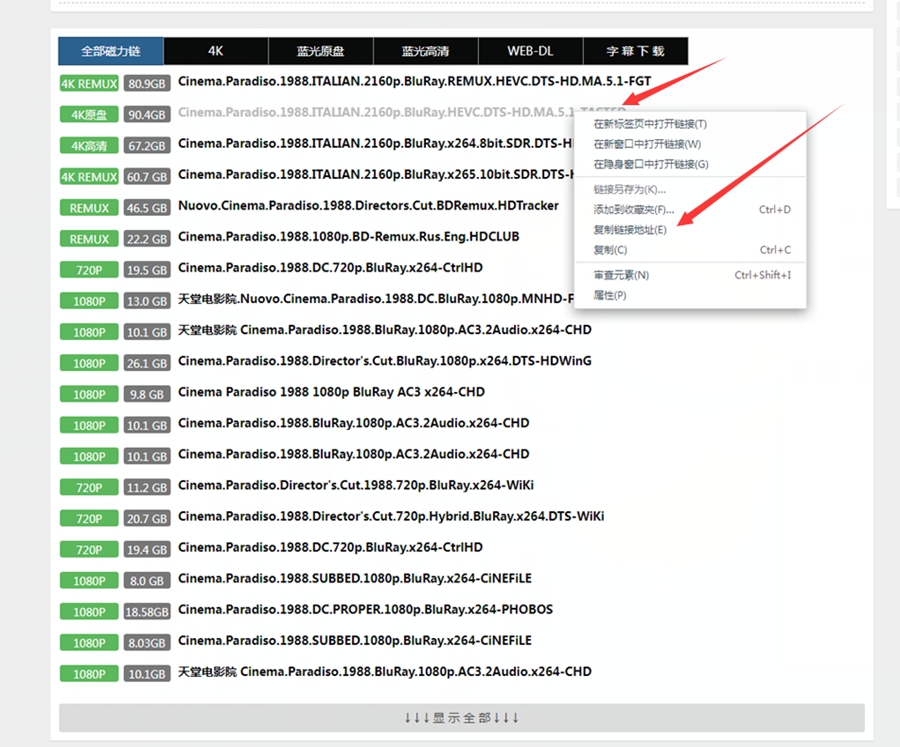The image size is (900, 747).
Task: Select 在隐身窗口中打开链接 menu entry
Action: coord(655,164)
